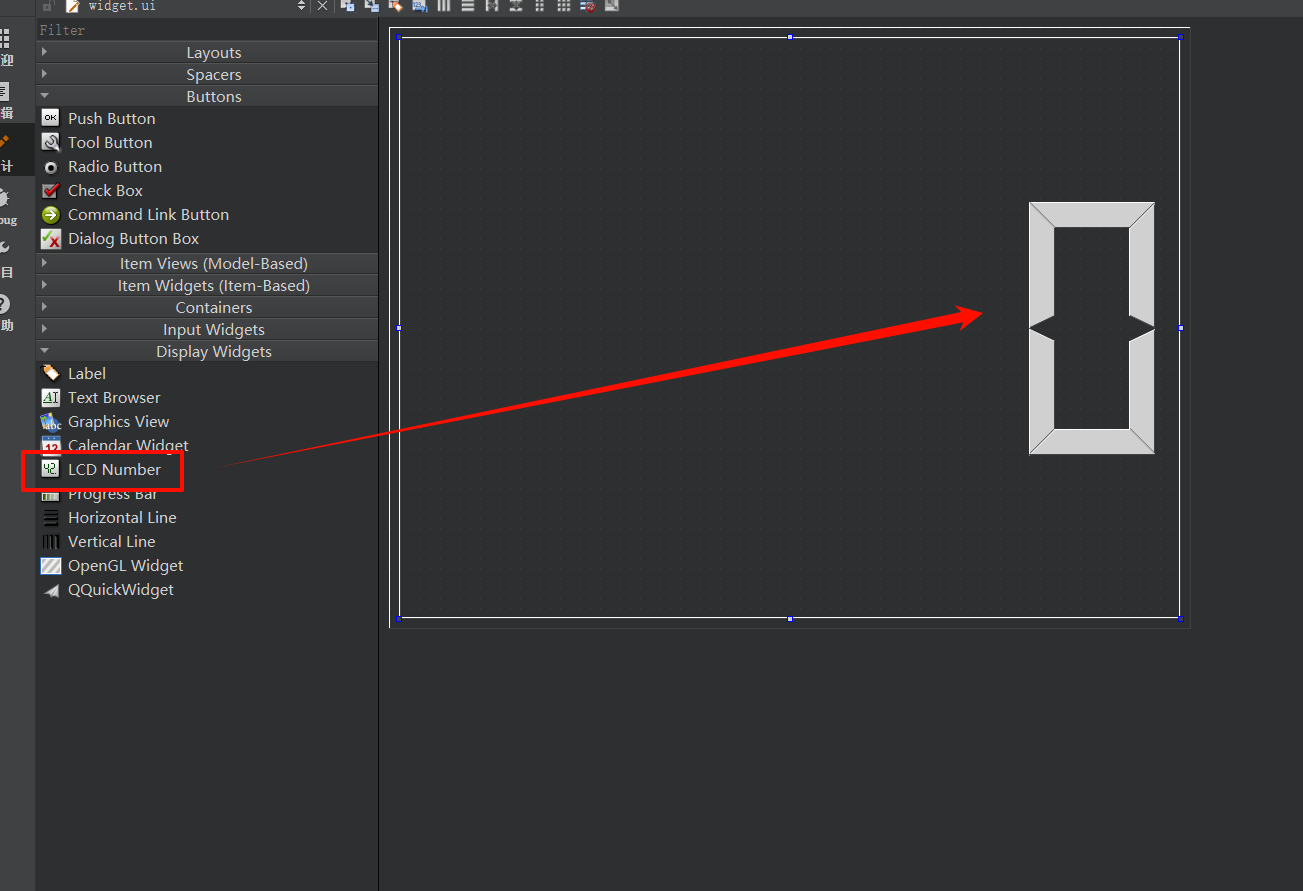Open the Help mode in sidebar

[x=6, y=308]
